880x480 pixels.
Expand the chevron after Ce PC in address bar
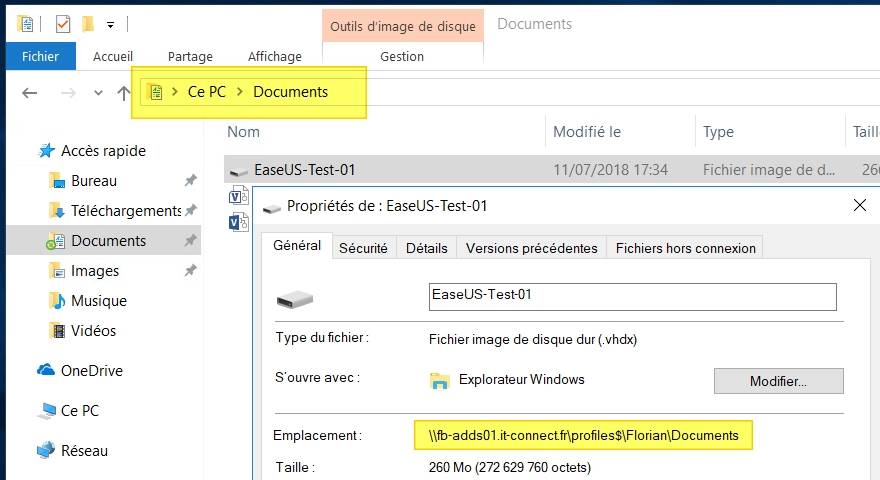coord(240,92)
